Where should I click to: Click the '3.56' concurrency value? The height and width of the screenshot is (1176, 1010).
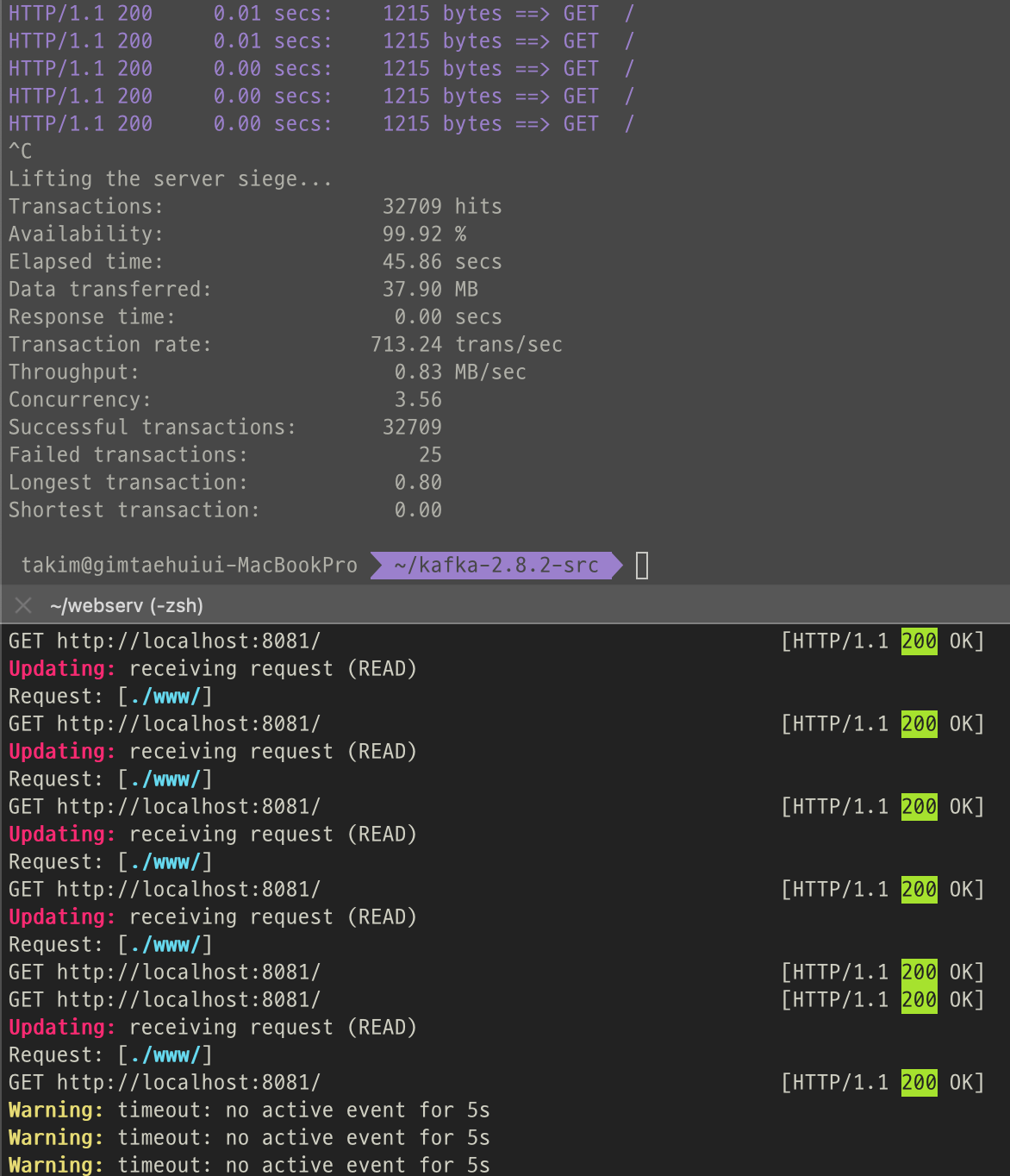[x=418, y=400]
